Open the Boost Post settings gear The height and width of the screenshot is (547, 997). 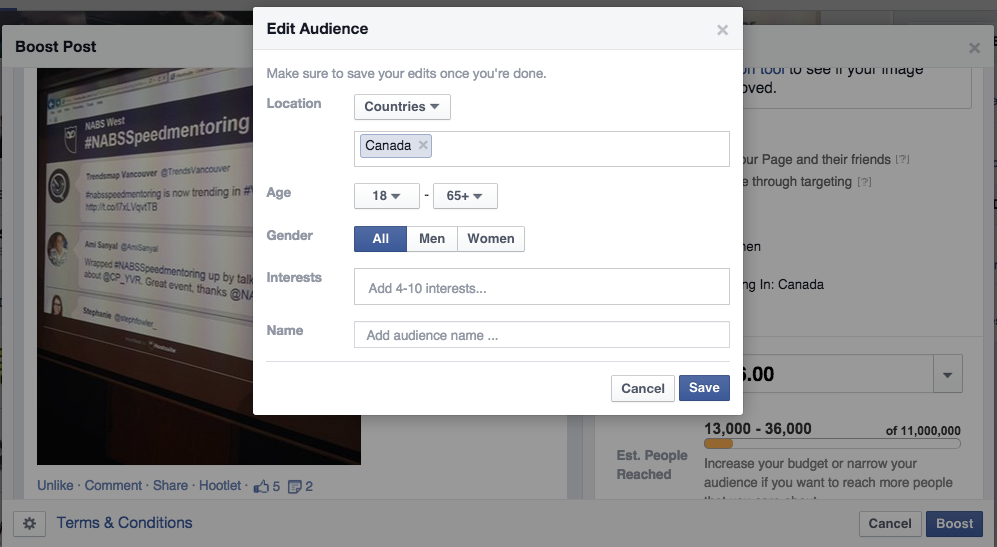(30, 523)
